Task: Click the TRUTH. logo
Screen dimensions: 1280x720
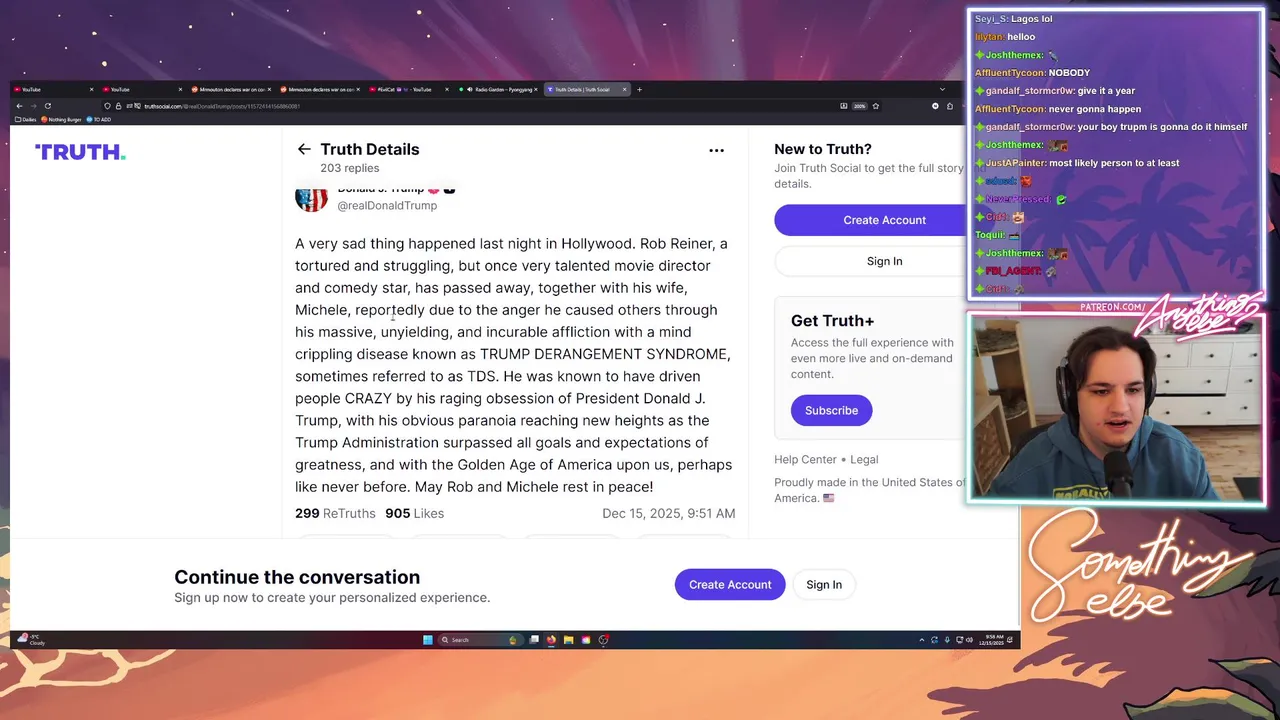Action: [80, 152]
